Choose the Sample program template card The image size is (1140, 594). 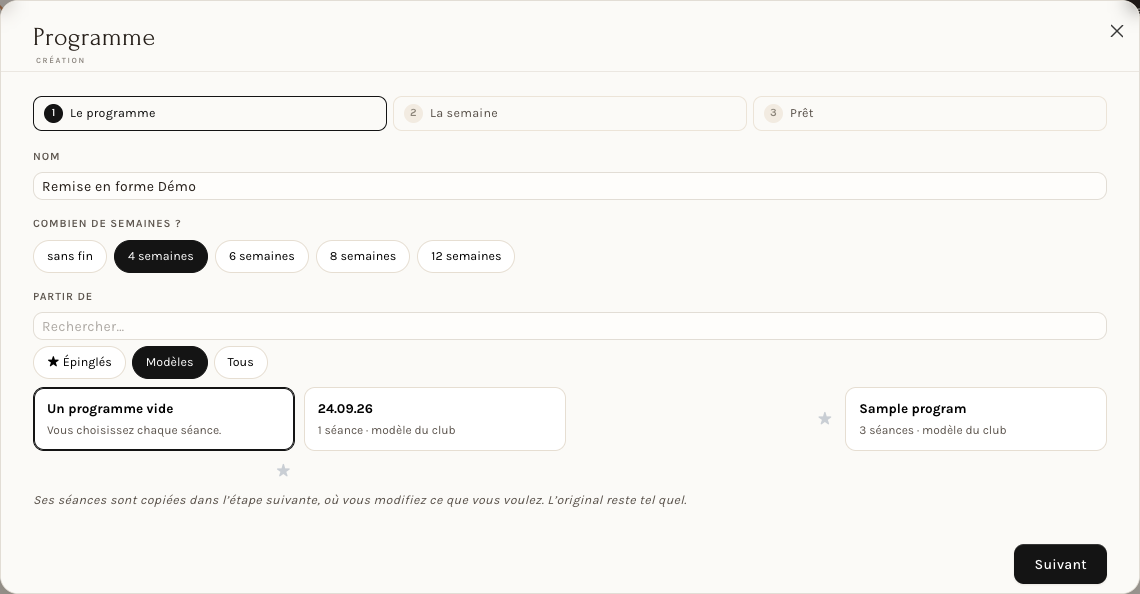pos(976,419)
